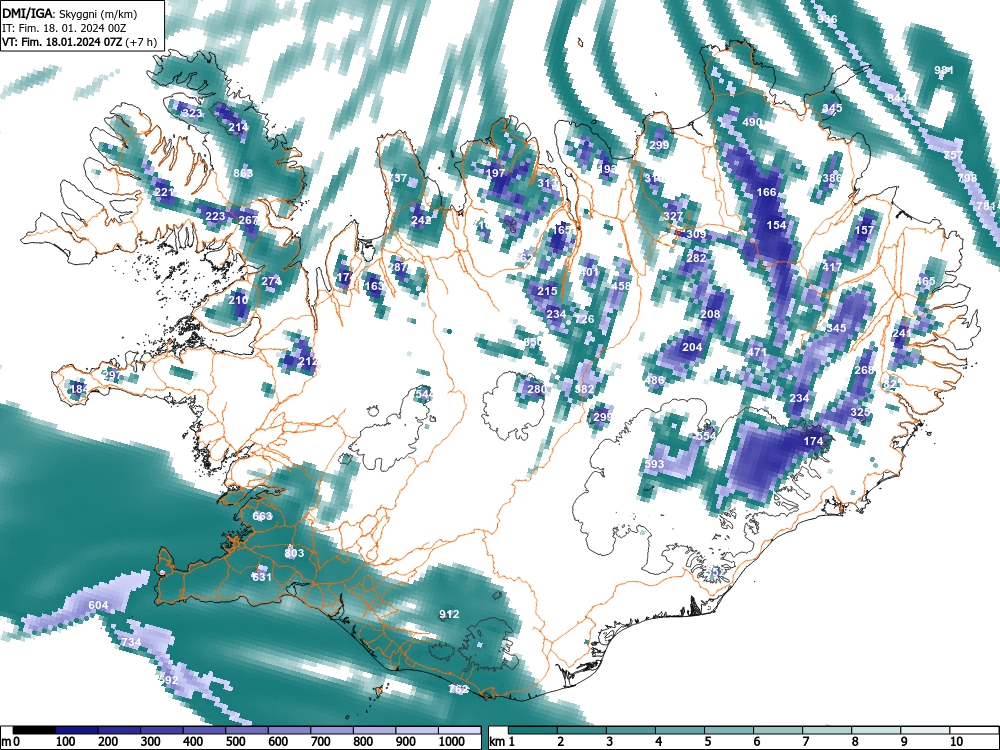This screenshot has width=1000, height=750.
Task: Click visibility value 282 on the map
Action: coord(696,258)
